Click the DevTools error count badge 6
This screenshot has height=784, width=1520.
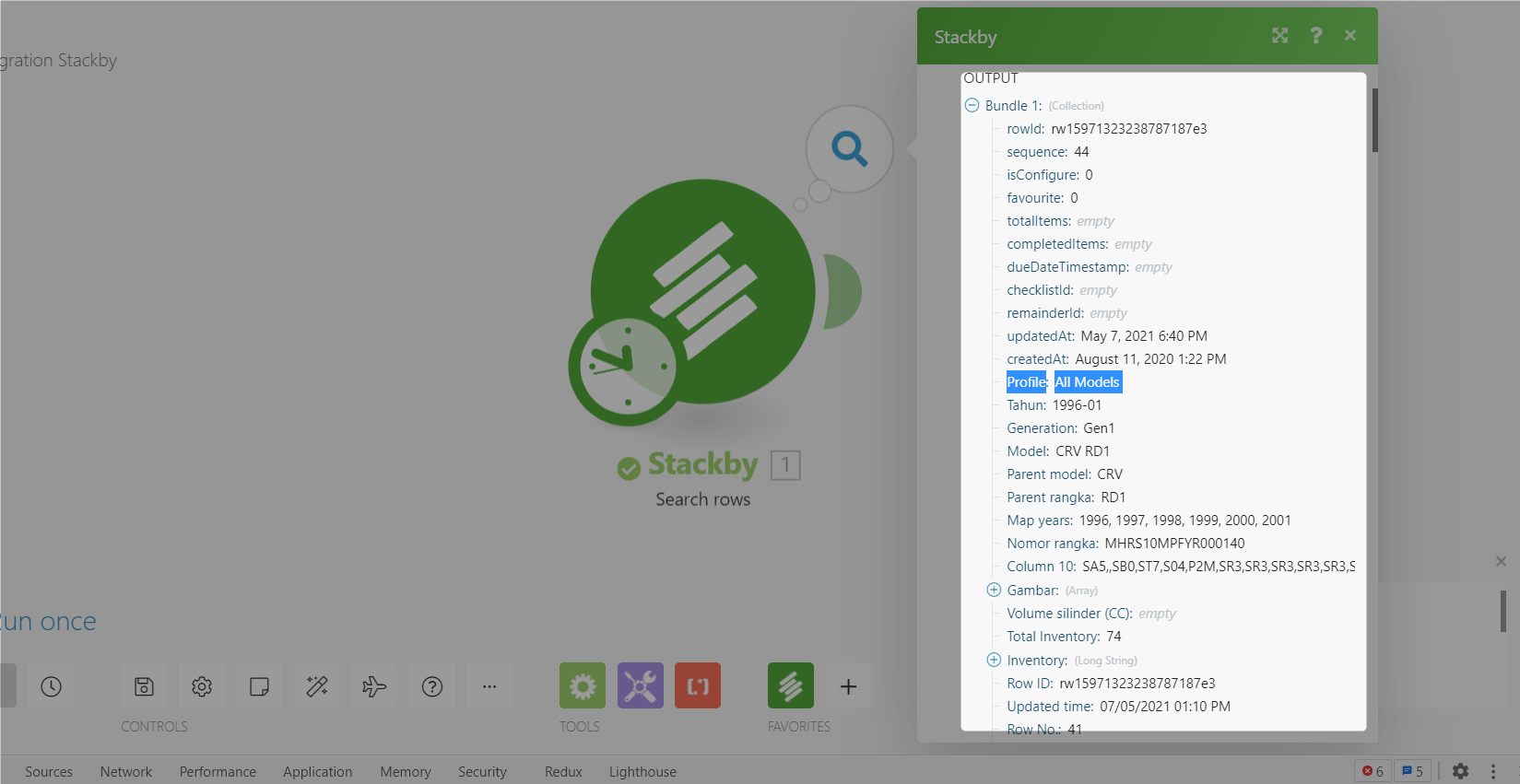(1373, 771)
